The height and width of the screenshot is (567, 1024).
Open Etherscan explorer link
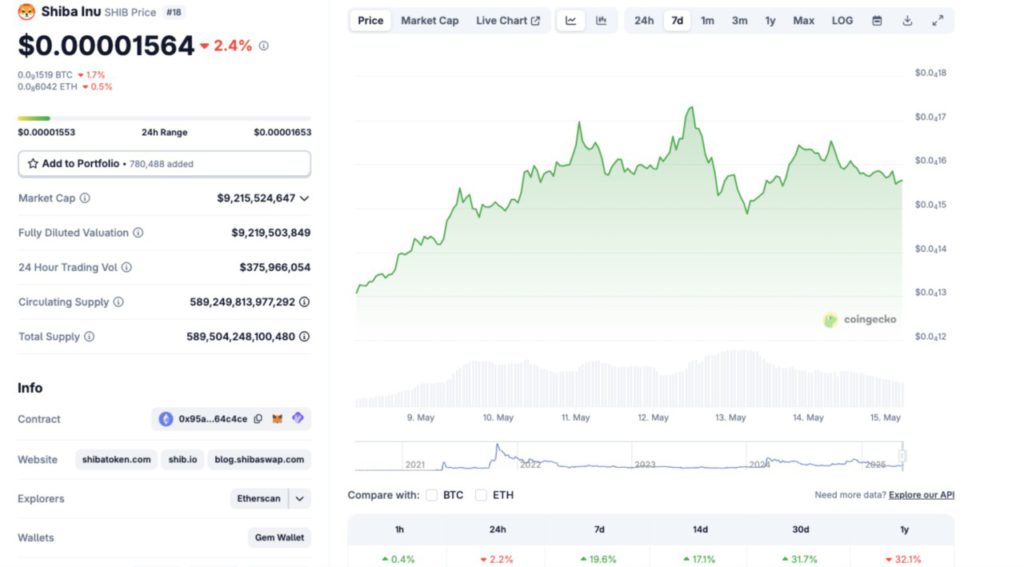[259, 498]
